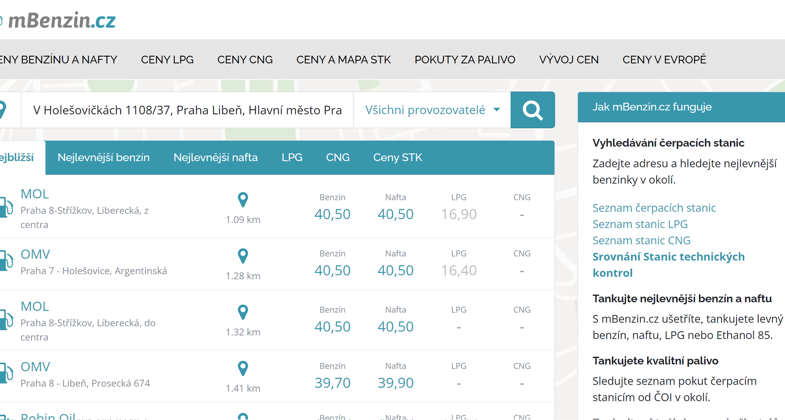Open Vývoj cen menu item
785x420 pixels.
pyautogui.click(x=569, y=60)
